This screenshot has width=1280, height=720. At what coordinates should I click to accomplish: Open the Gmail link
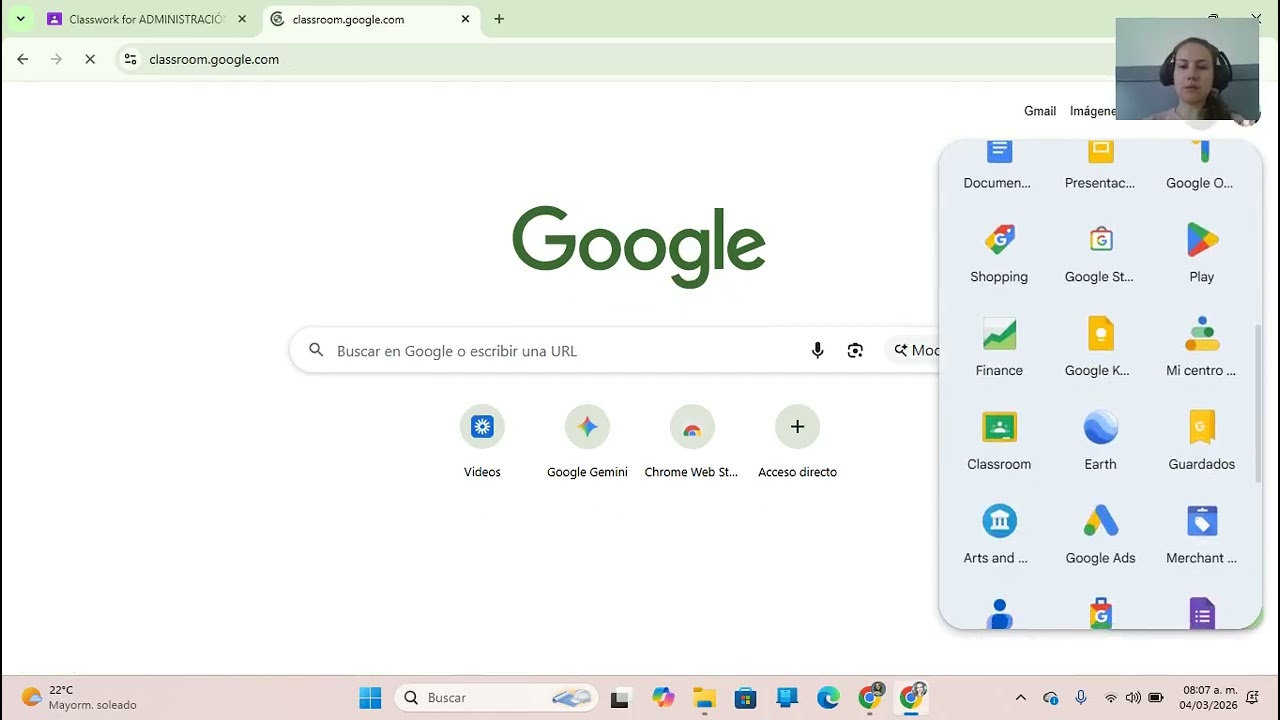(x=1040, y=111)
